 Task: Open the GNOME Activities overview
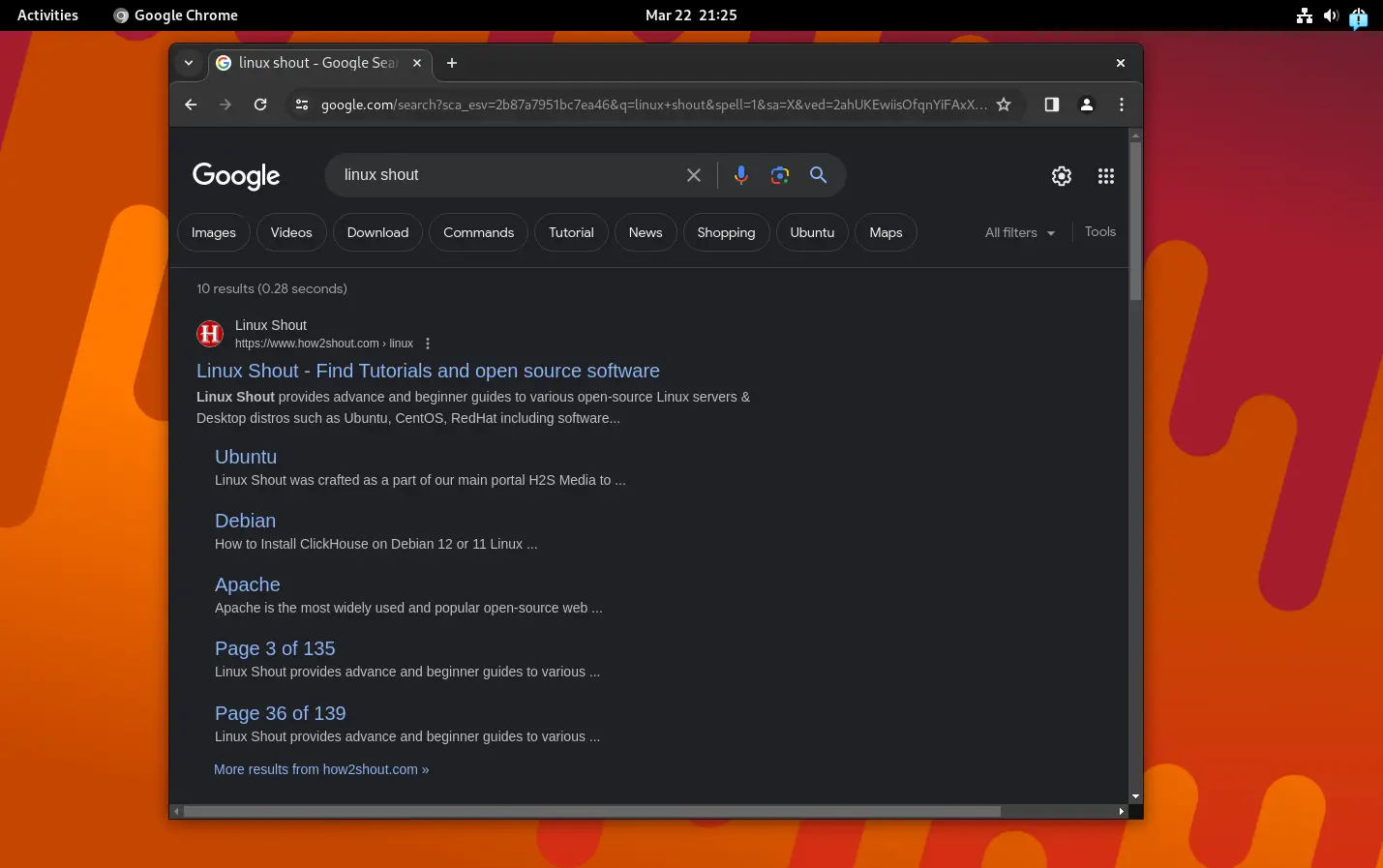pos(47,15)
